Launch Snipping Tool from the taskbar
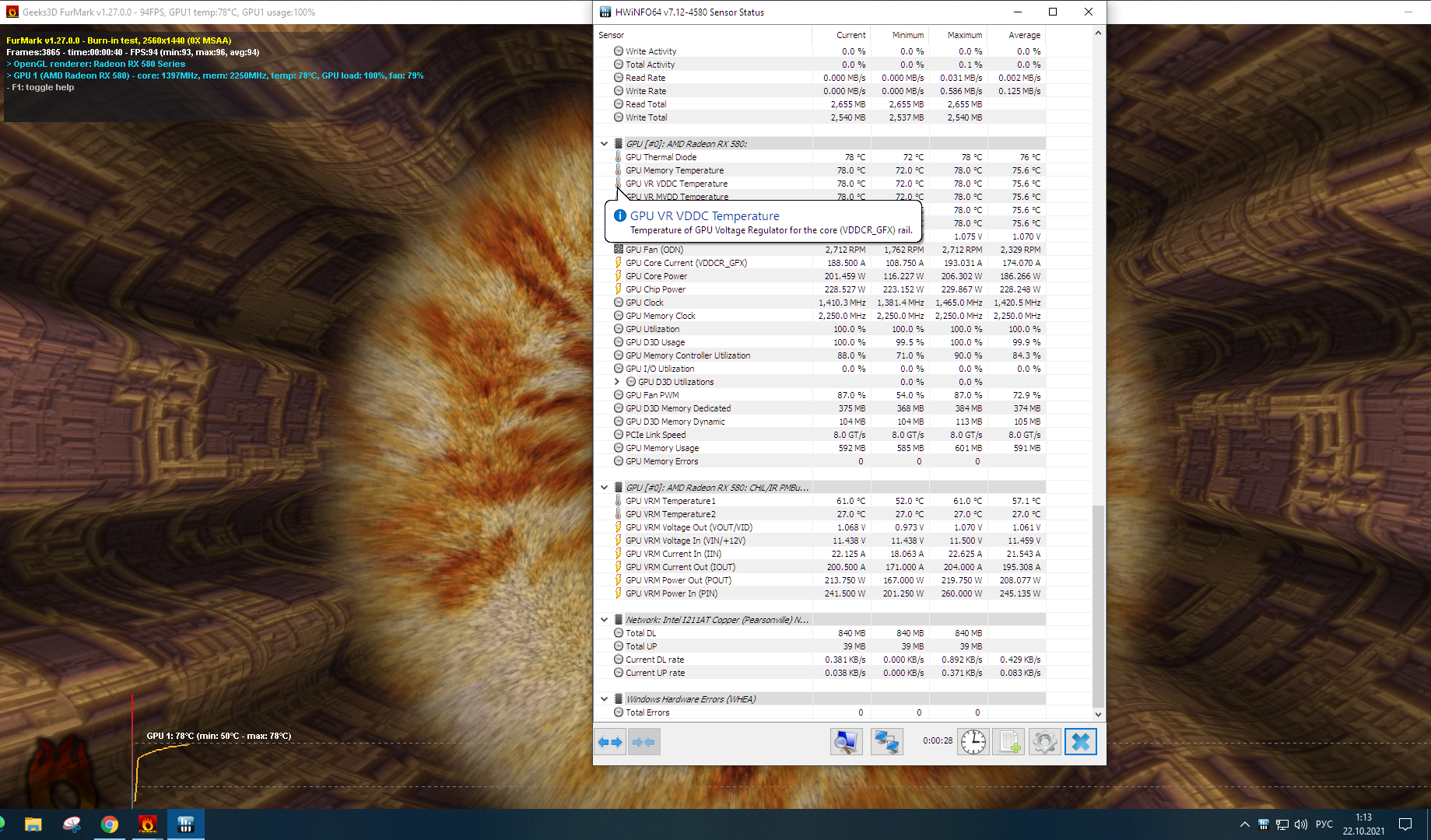1431x840 pixels. click(72, 824)
